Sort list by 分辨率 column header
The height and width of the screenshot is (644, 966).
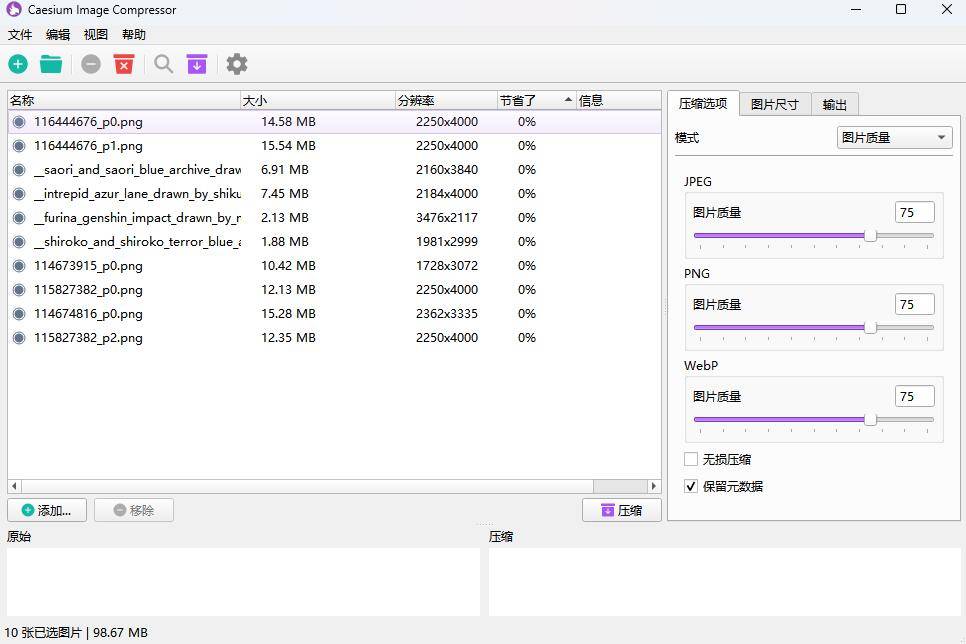tap(447, 100)
